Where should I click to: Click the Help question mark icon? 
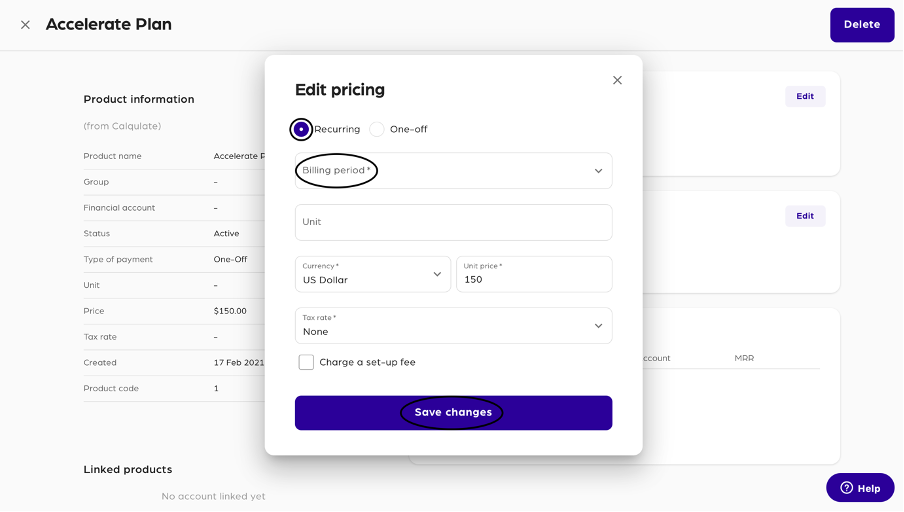(x=846, y=488)
